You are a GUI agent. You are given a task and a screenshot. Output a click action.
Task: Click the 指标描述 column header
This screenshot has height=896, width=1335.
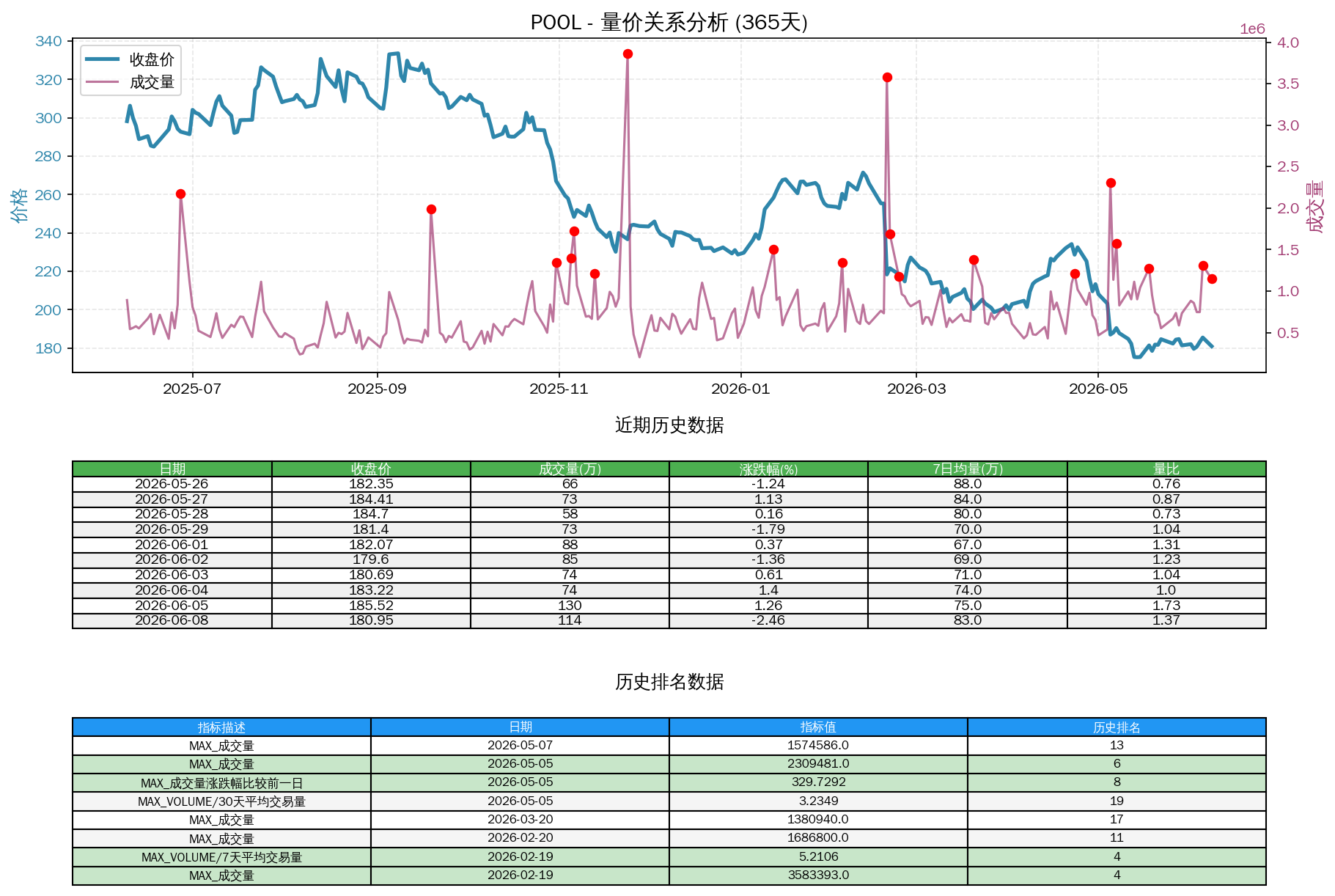pos(221,727)
